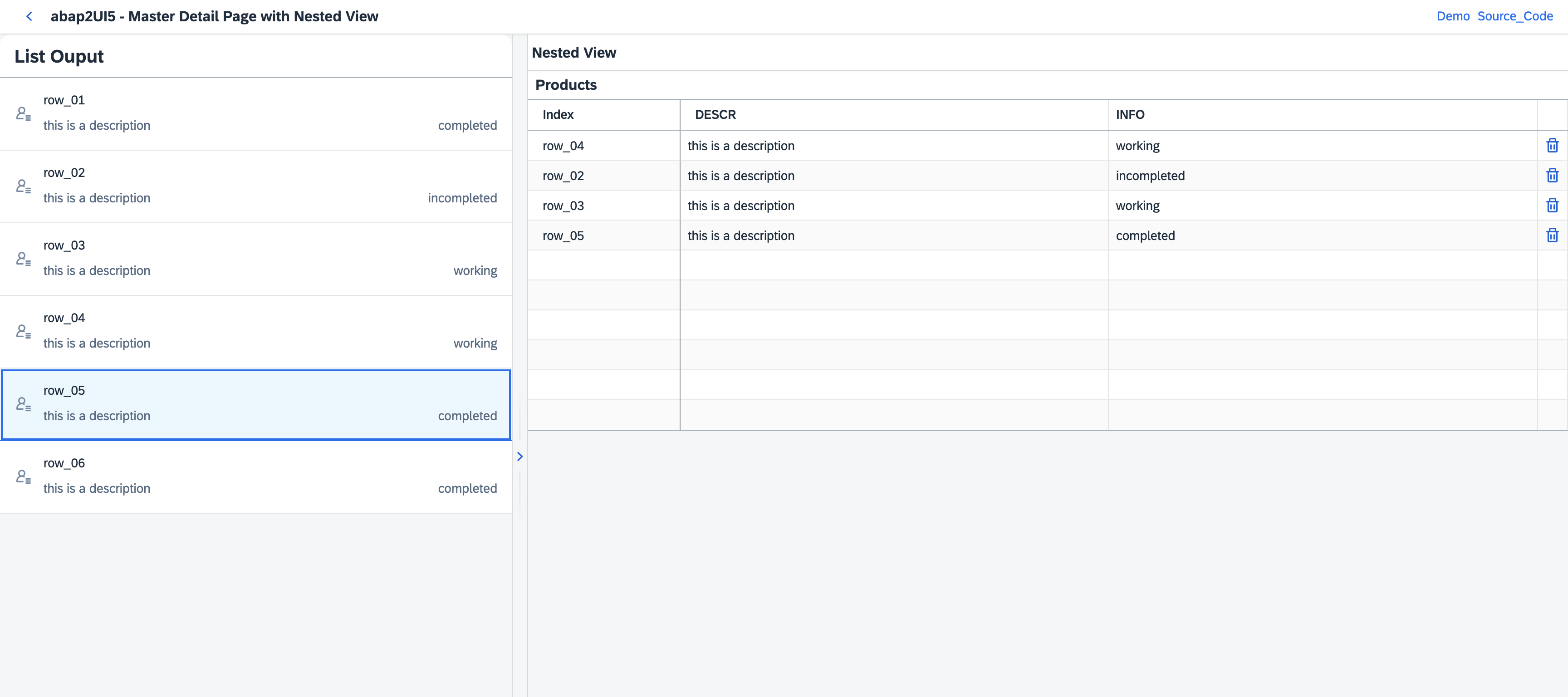
Task: Click the person icon next to row_03
Action: pos(23,259)
